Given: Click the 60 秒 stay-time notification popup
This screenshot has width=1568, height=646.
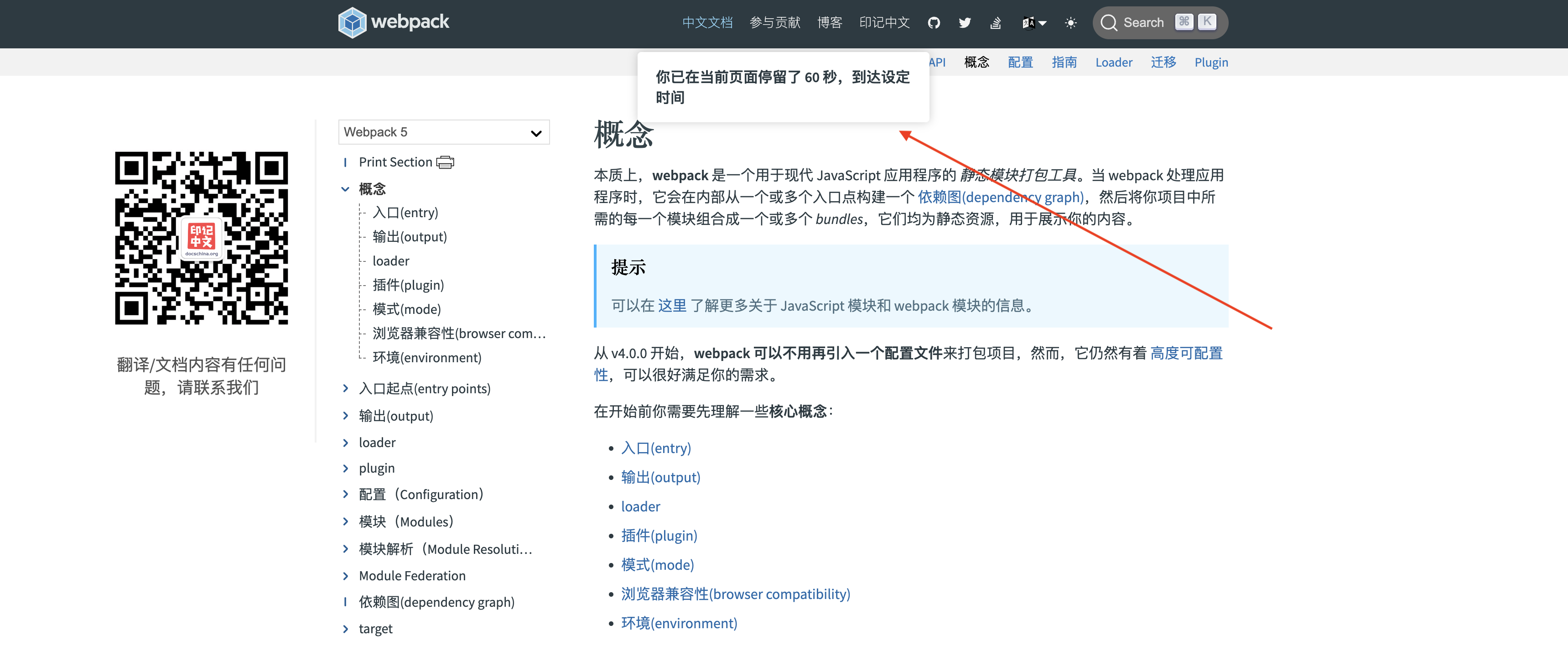Looking at the screenshot, I should click(x=783, y=87).
